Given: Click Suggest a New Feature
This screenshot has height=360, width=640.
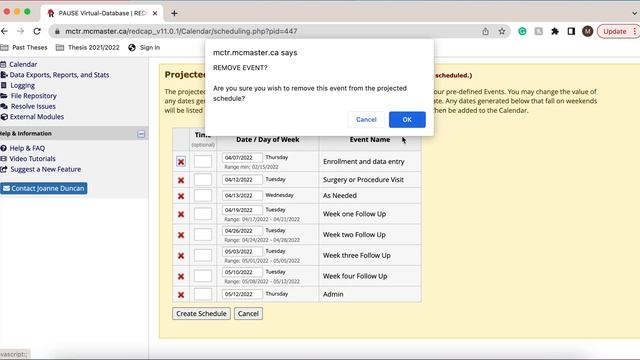Looking at the screenshot, I should coord(45,169).
